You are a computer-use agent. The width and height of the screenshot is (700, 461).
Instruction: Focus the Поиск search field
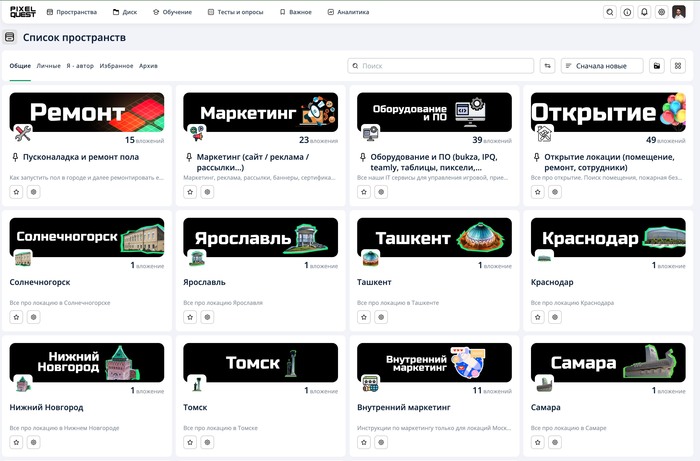click(x=440, y=66)
